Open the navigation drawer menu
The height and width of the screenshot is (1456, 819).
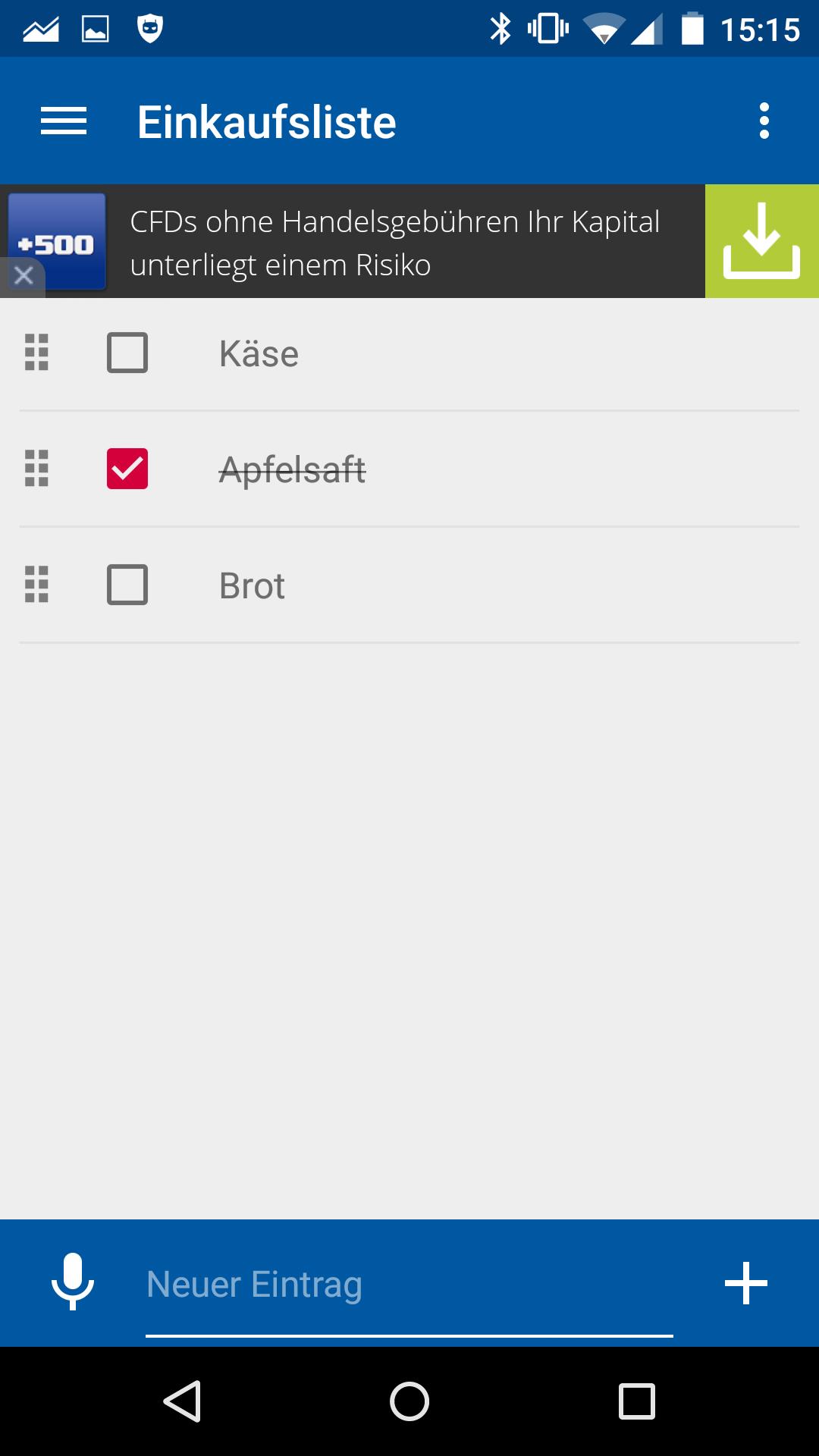pyautogui.click(x=64, y=120)
